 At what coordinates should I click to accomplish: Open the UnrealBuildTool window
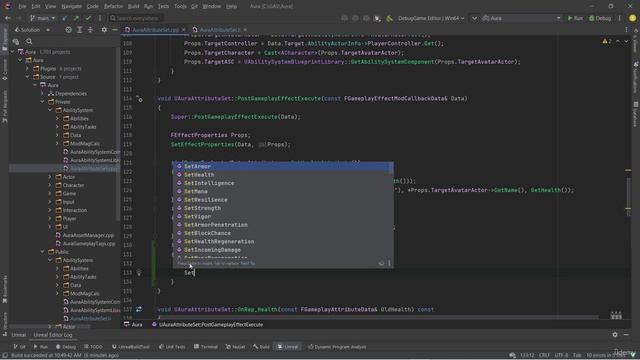(131, 347)
